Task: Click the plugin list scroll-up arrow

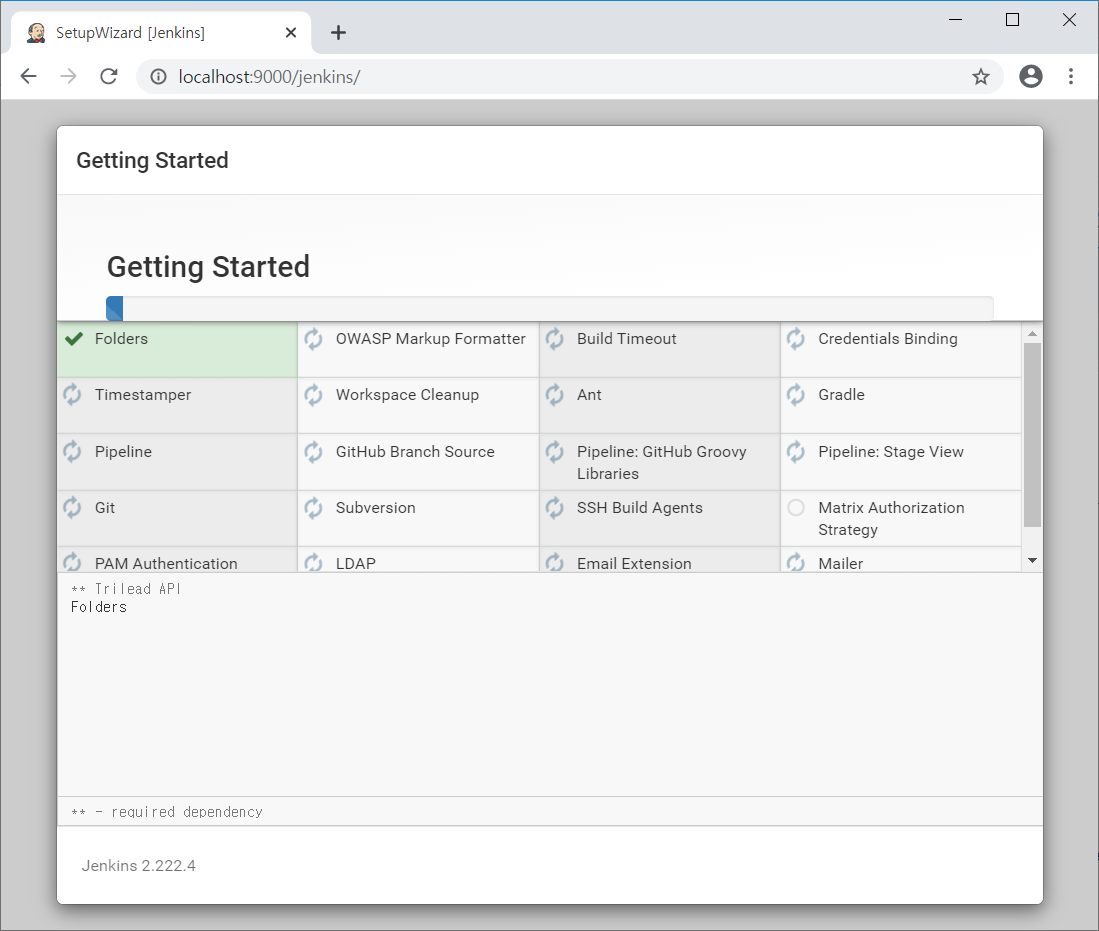Action: click(x=1032, y=334)
